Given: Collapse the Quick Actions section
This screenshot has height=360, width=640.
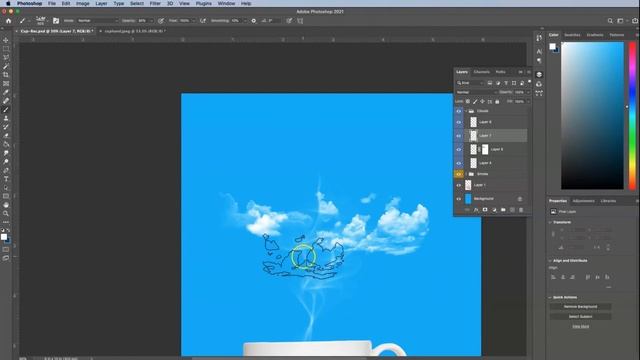Looking at the screenshot, I should point(550,297).
